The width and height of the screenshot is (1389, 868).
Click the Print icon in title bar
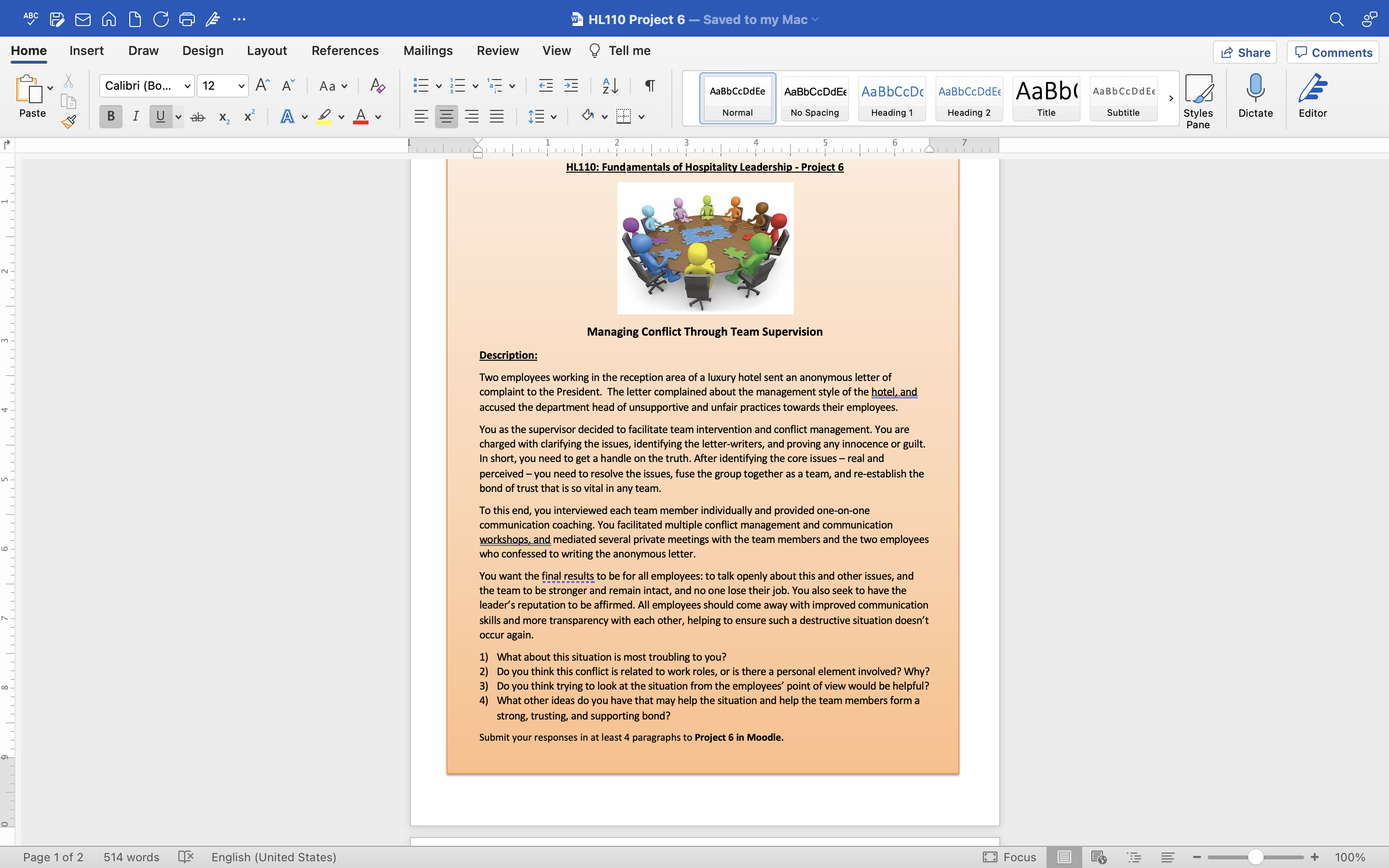point(187,19)
